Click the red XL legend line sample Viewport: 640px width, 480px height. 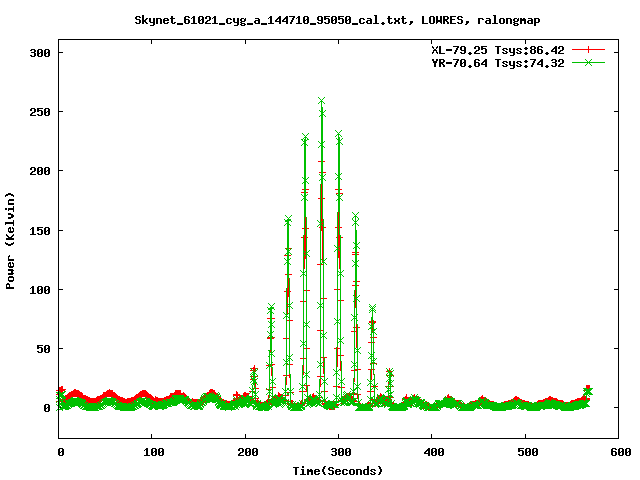tap(589, 49)
